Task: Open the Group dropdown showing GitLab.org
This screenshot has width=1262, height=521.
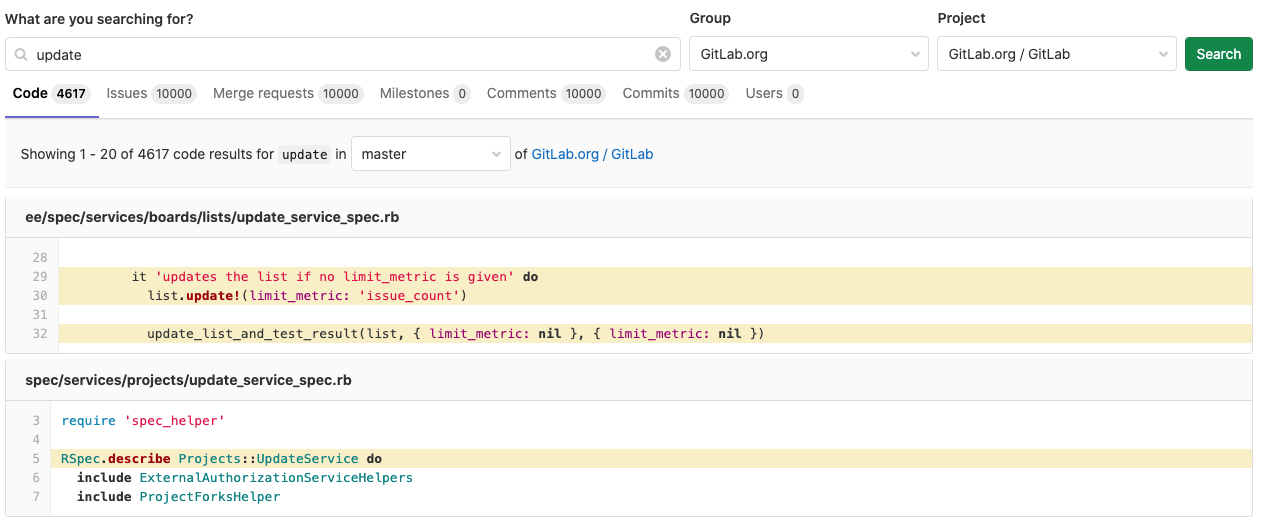Action: pyautogui.click(x=808, y=54)
